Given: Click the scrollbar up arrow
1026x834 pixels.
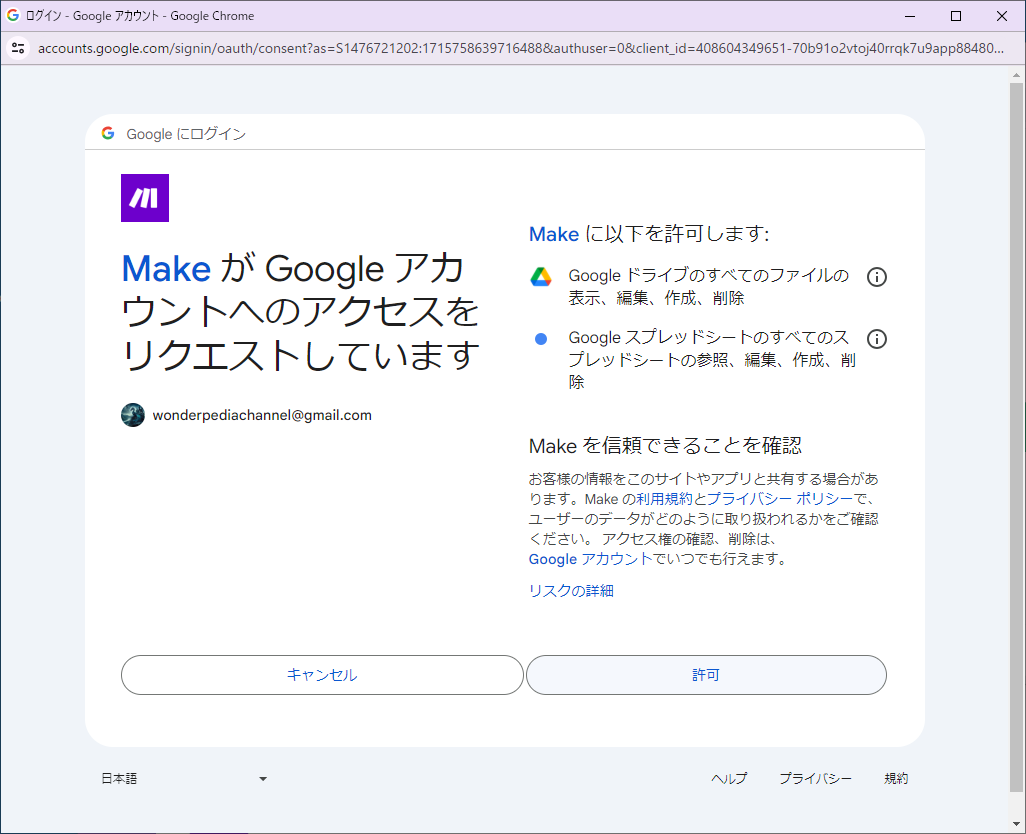Looking at the screenshot, I should point(1016,75).
